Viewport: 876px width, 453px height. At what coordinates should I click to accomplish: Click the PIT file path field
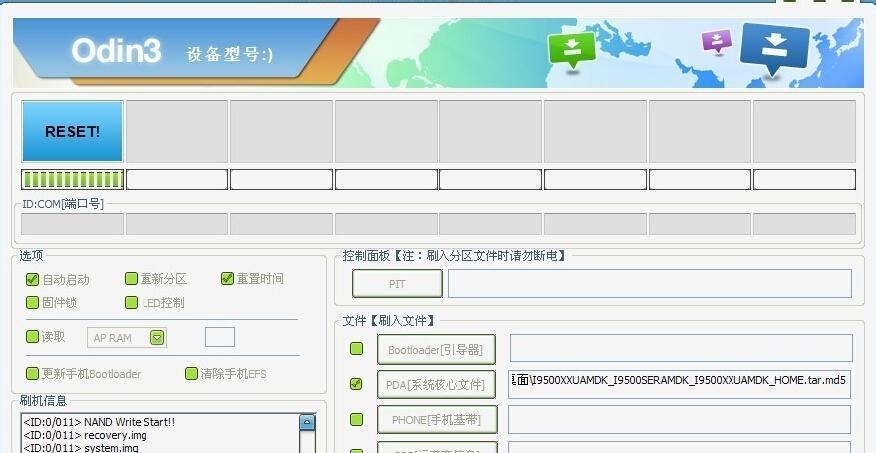pyautogui.click(x=650, y=283)
